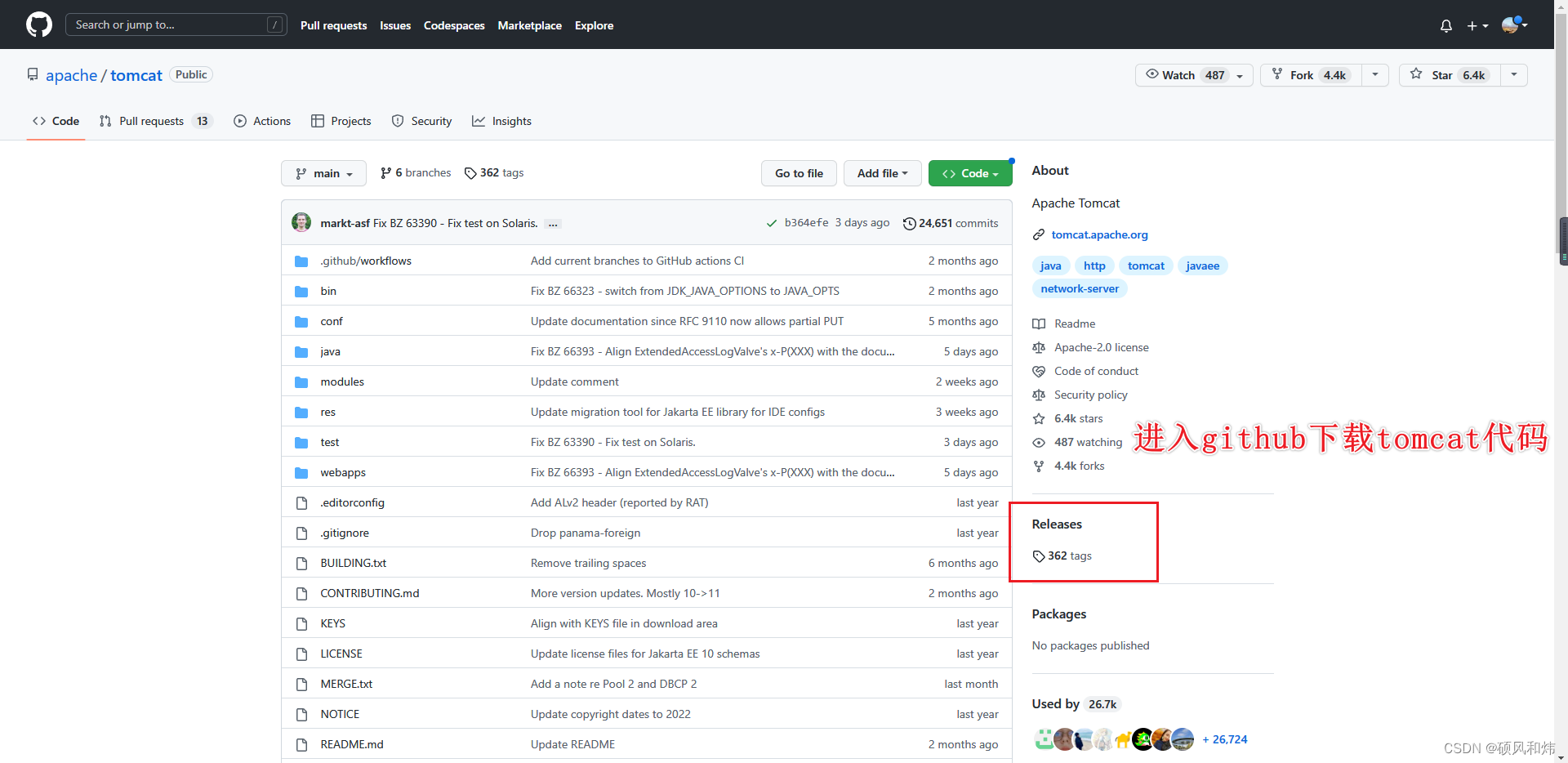
Task: Open 362 tags next to branches
Action: pyautogui.click(x=494, y=173)
